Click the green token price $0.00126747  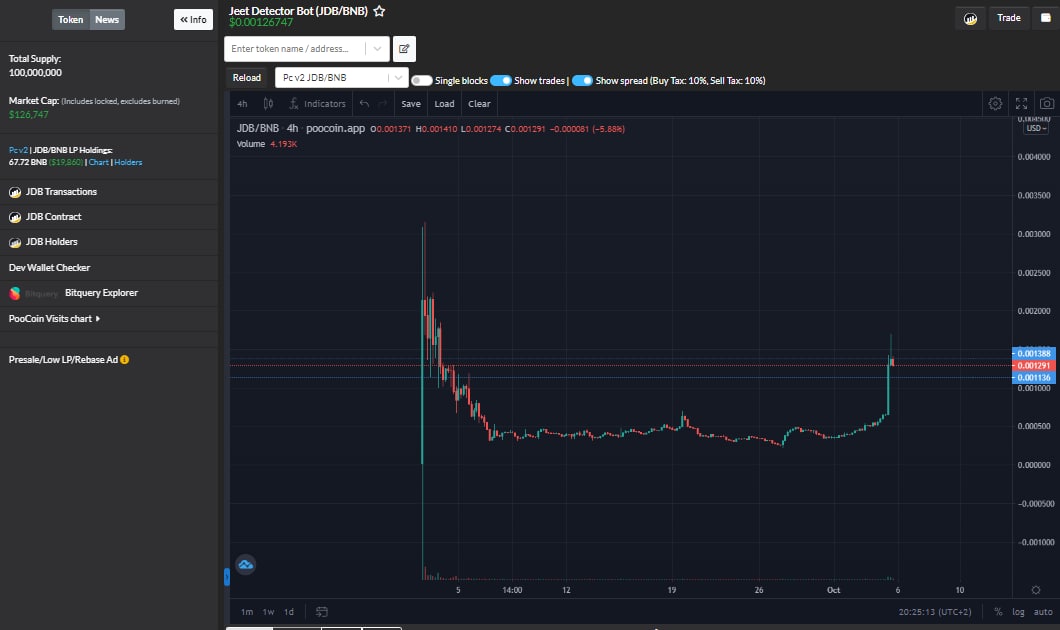point(261,22)
